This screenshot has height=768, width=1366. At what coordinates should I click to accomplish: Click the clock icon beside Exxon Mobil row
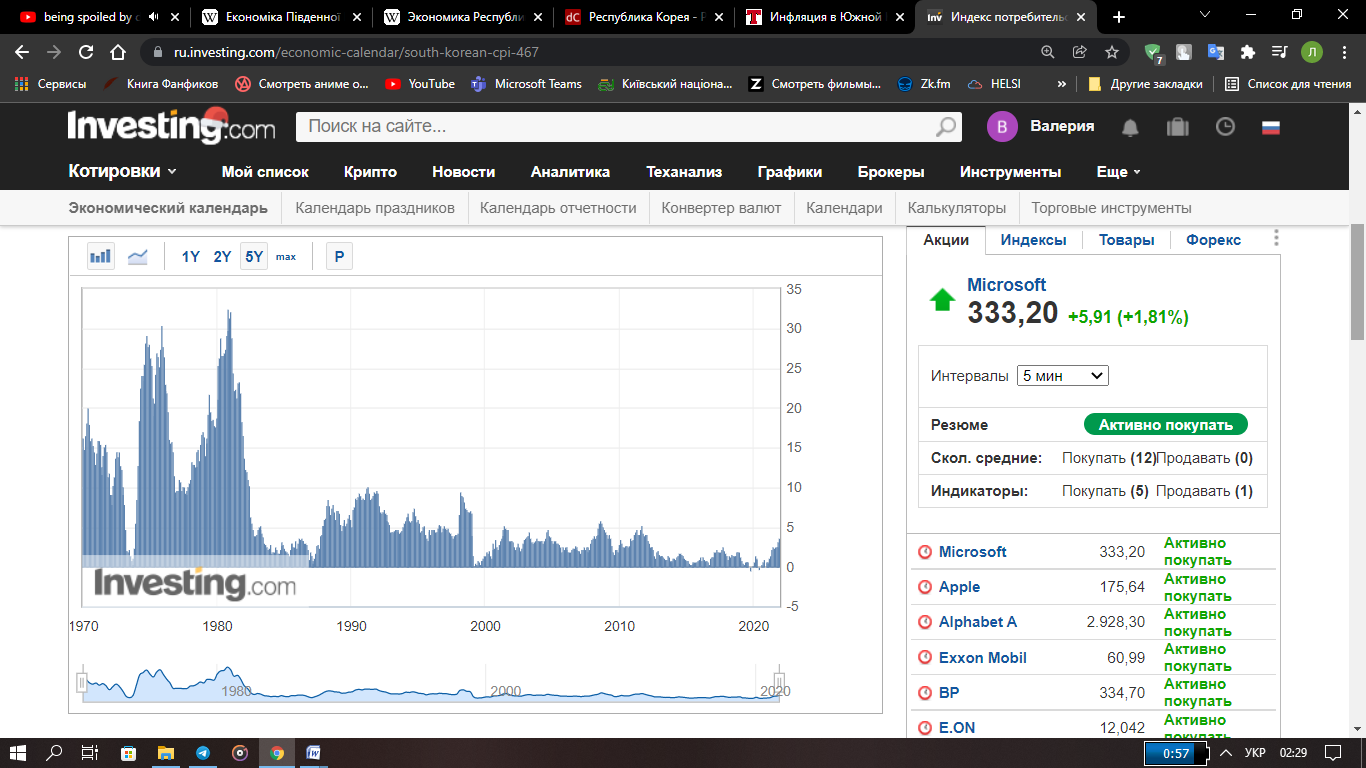[924, 658]
